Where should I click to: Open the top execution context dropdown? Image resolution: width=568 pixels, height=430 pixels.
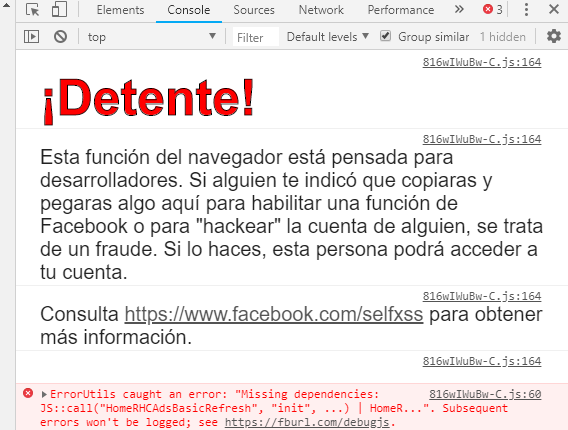(152, 37)
